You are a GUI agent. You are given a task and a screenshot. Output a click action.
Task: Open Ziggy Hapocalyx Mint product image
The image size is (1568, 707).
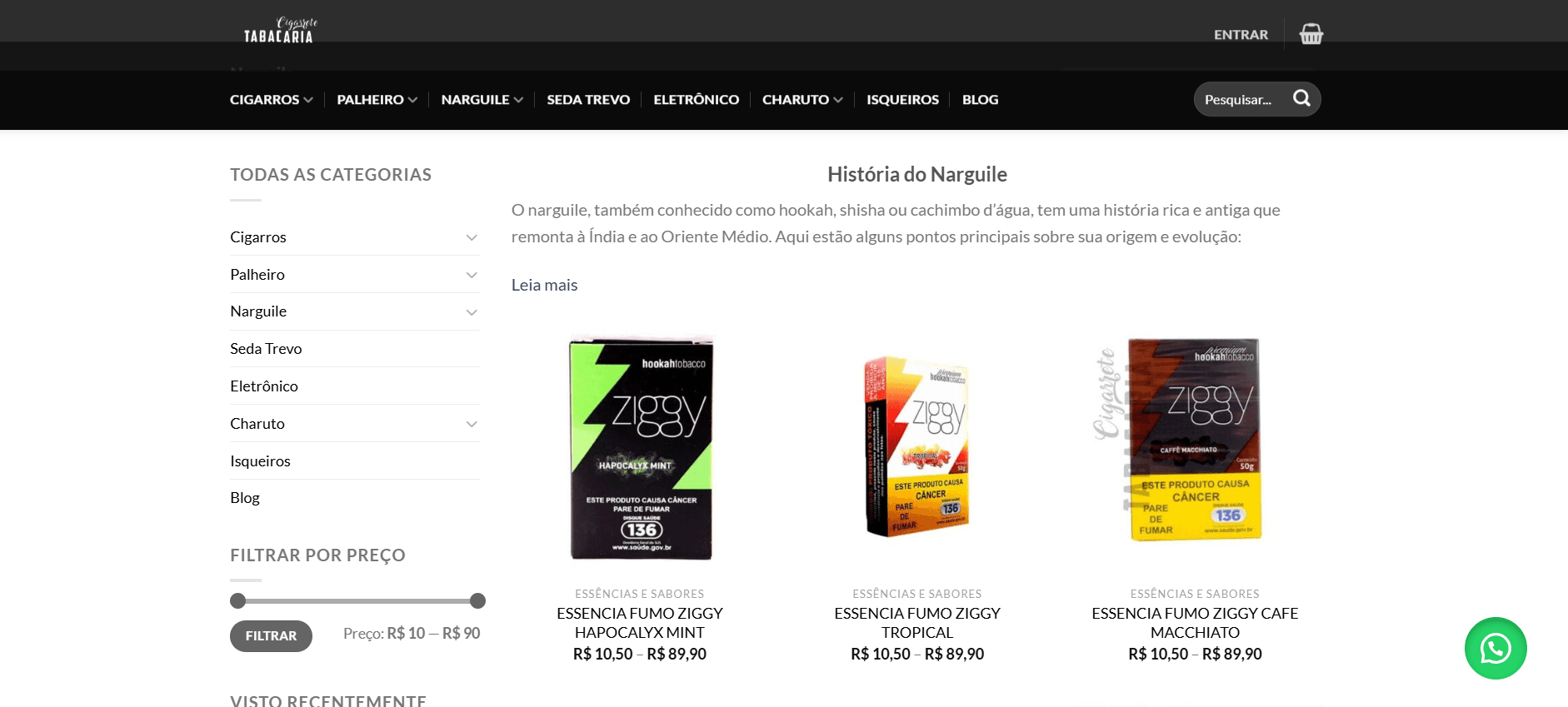(x=640, y=448)
